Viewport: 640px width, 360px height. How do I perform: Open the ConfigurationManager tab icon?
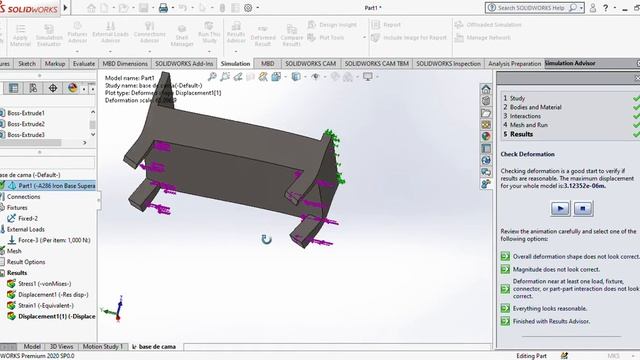coord(33,88)
